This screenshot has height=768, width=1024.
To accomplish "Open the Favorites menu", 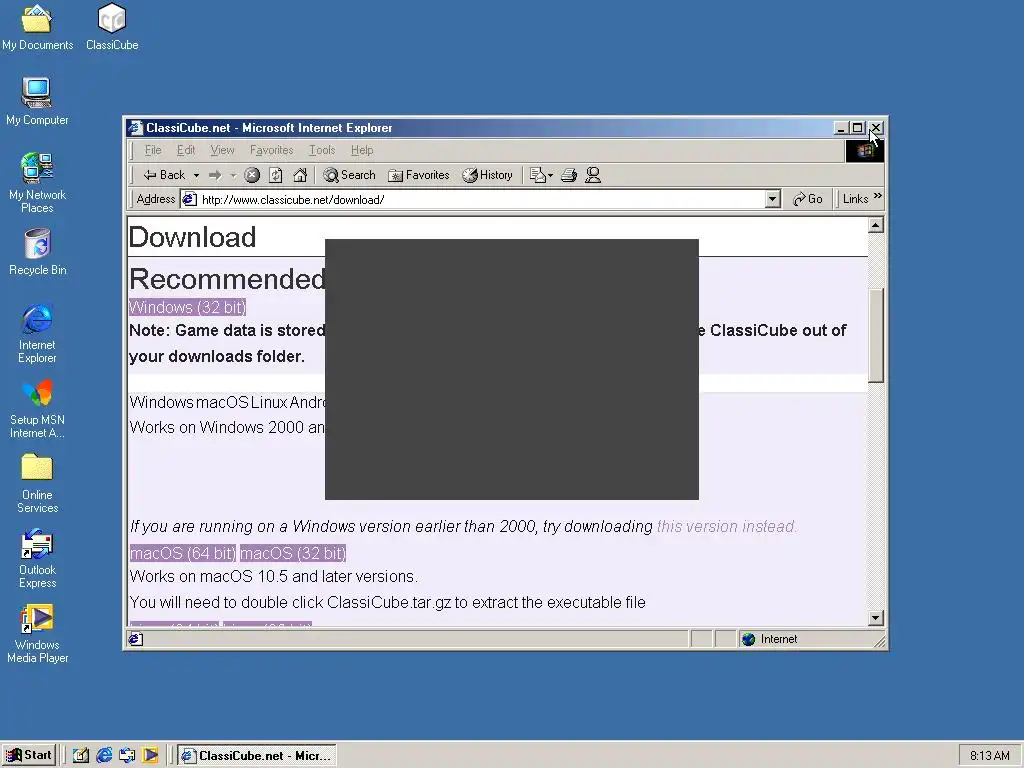I will click(272, 150).
